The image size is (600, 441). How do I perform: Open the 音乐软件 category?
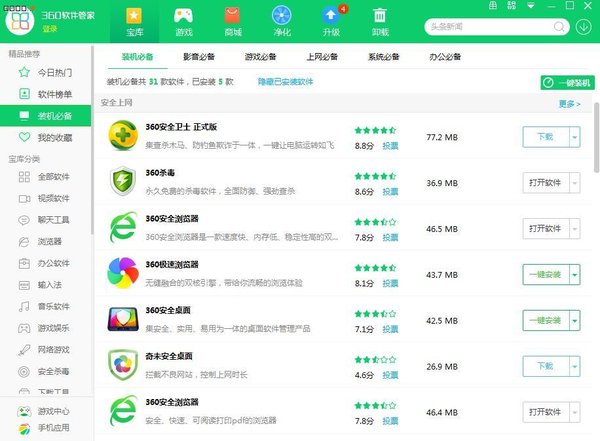point(46,306)
